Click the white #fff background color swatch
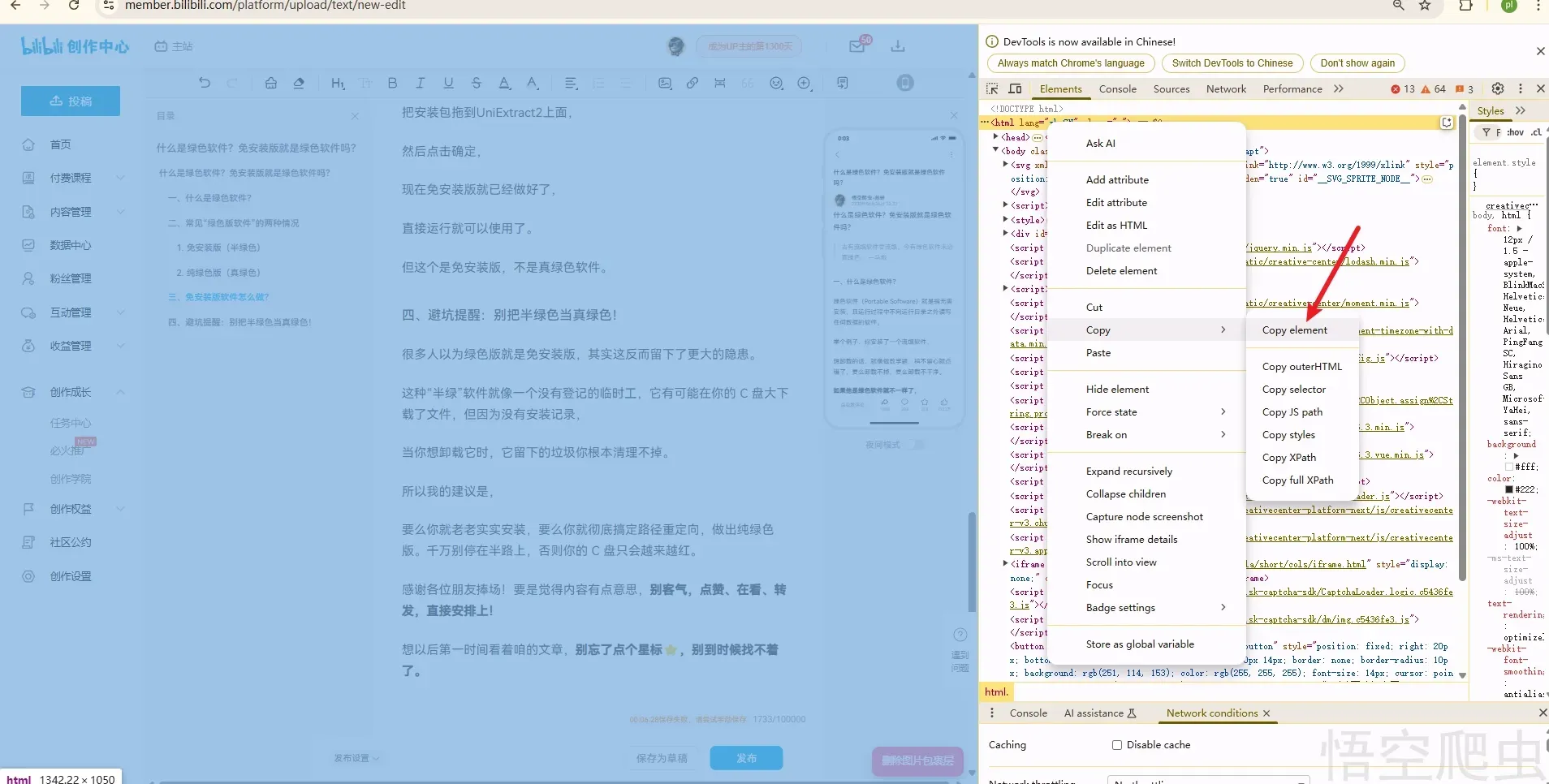This screenshot has height=784, width=1549. tap(1509, 467)
